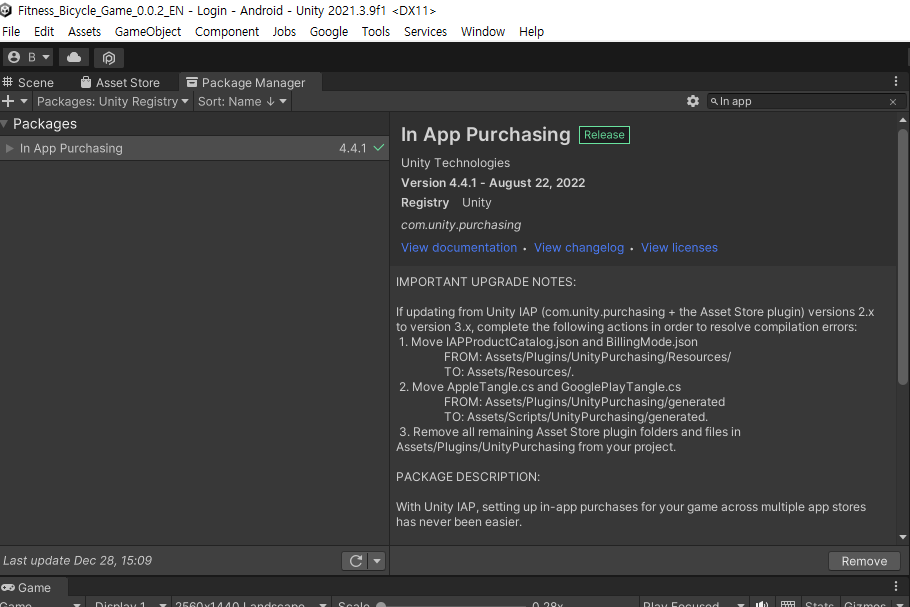The image size is (910, 607).
Task: Expand the In App Purchasing row arrow
Action: [9, 149]
